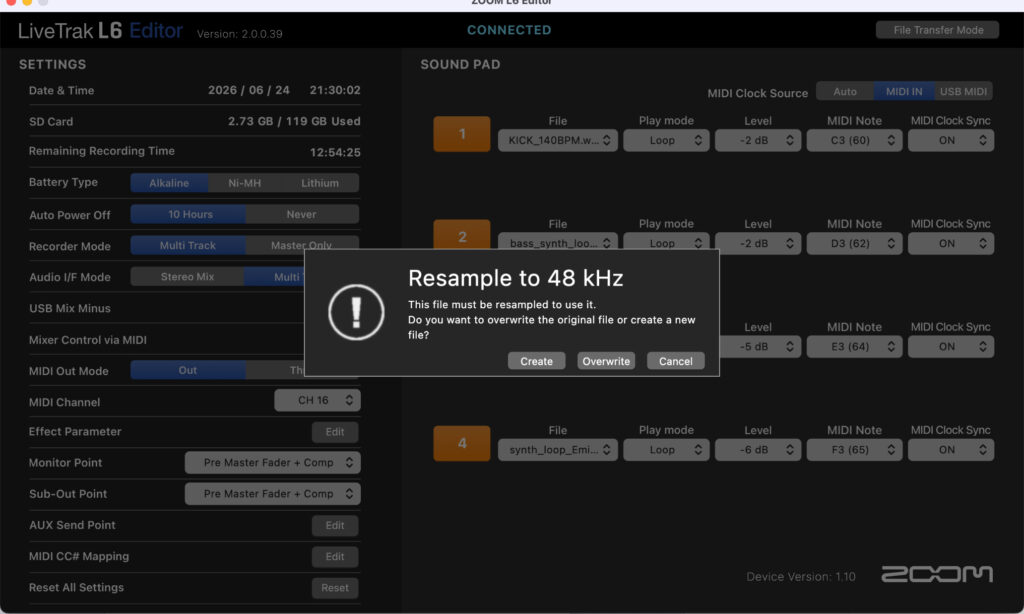Click the SOUND PAD heading

(460, 65)
